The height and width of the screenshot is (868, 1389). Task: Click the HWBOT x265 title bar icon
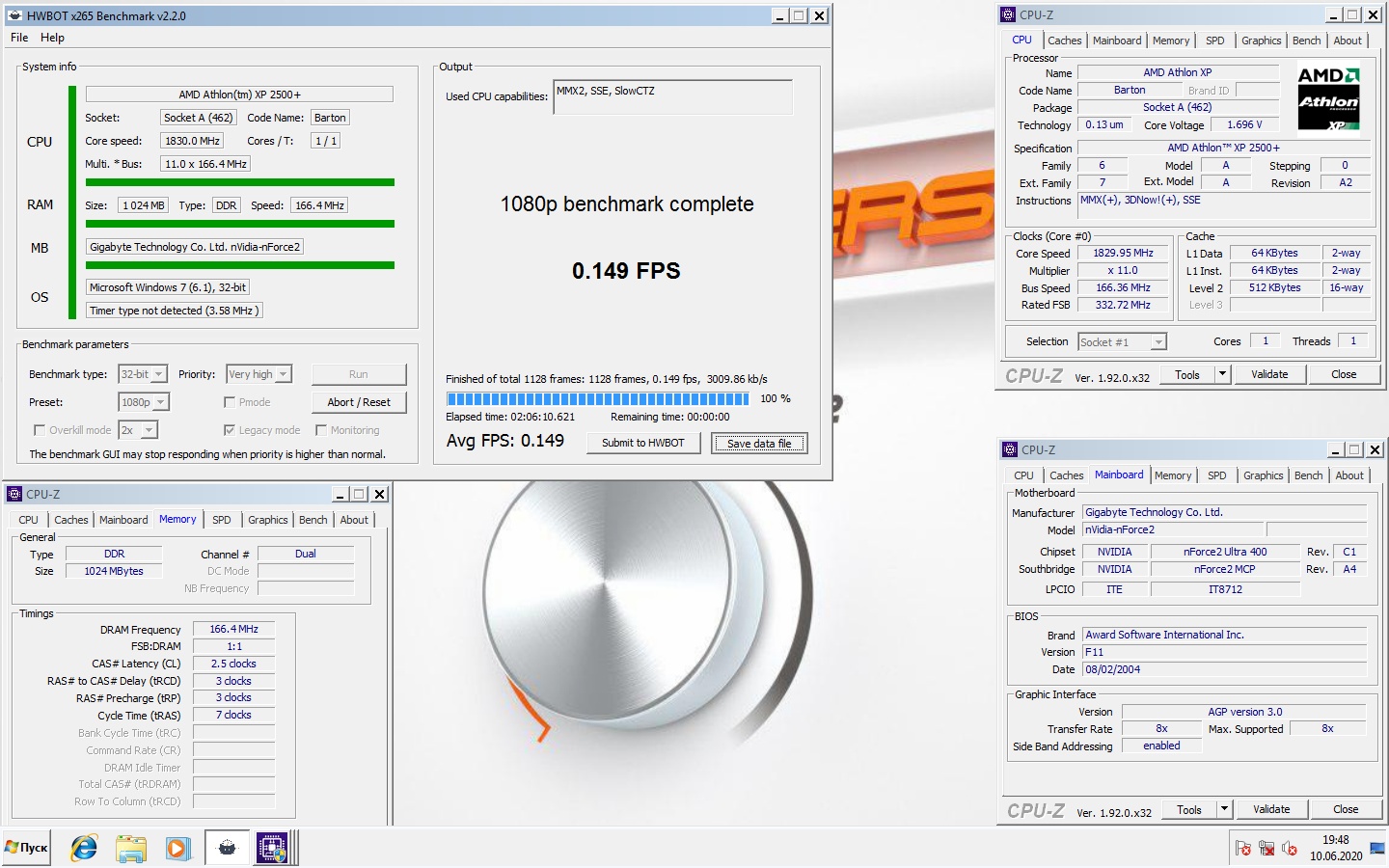click(x=14, y=15)
